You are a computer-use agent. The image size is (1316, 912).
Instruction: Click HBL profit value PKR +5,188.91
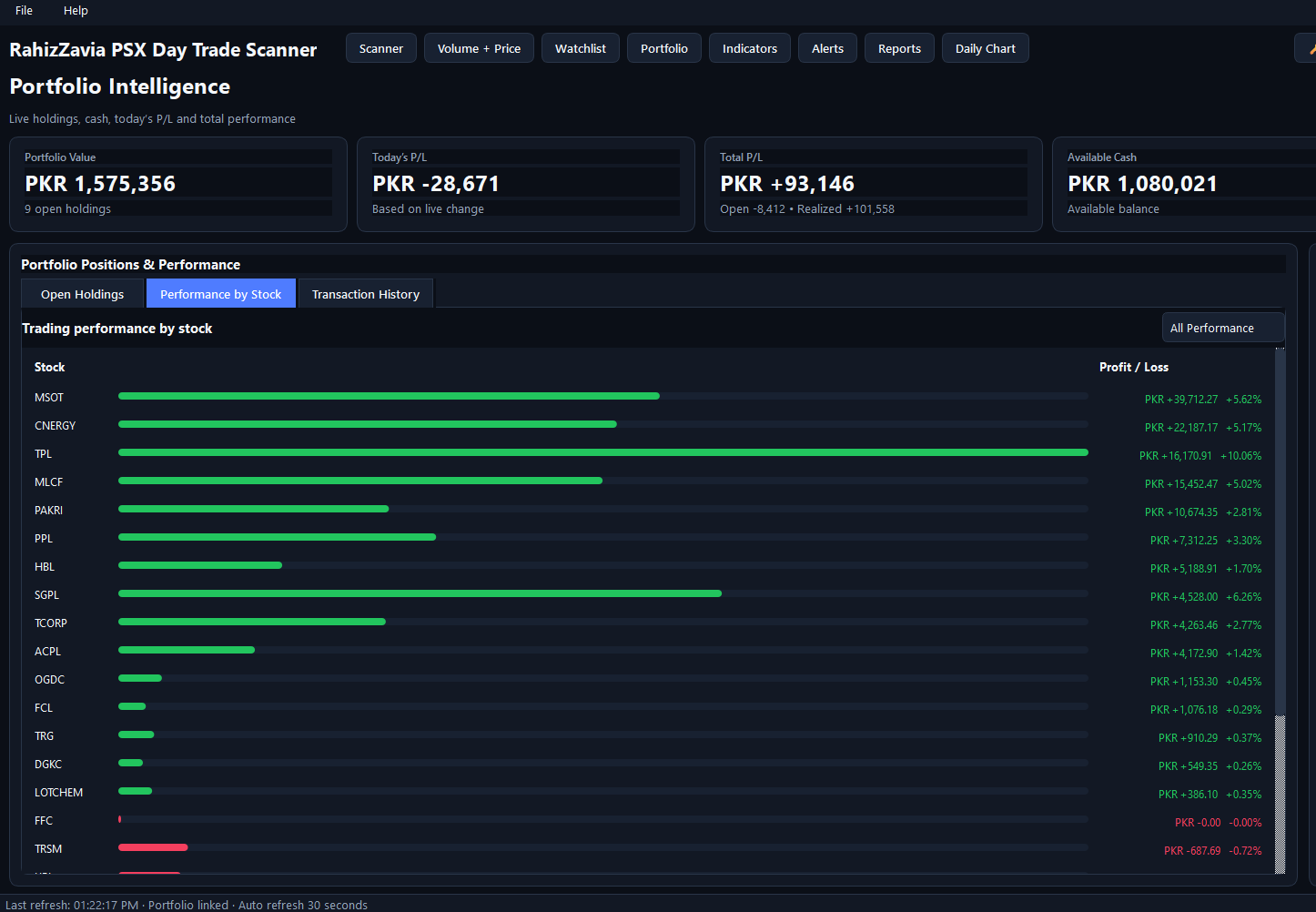click(x=1184, y=569)
